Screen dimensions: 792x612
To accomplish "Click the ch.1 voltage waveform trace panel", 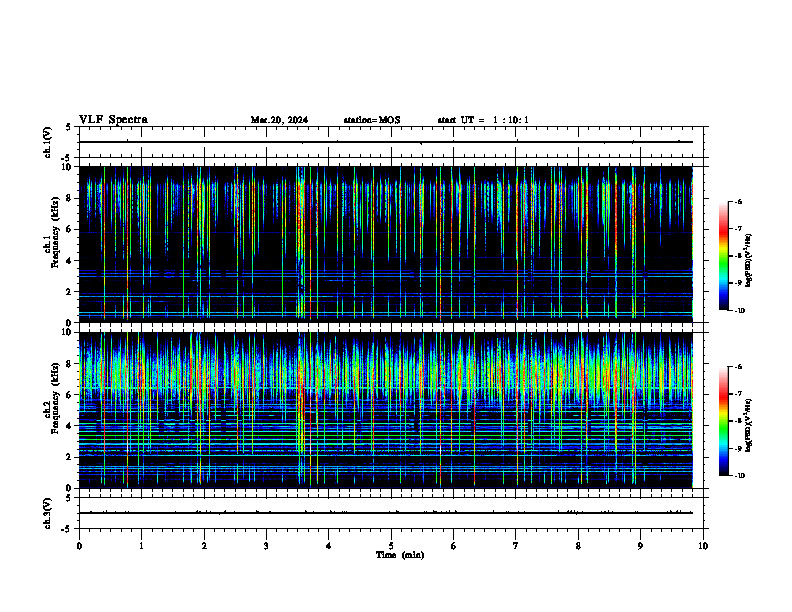I will tap(391, 142).
